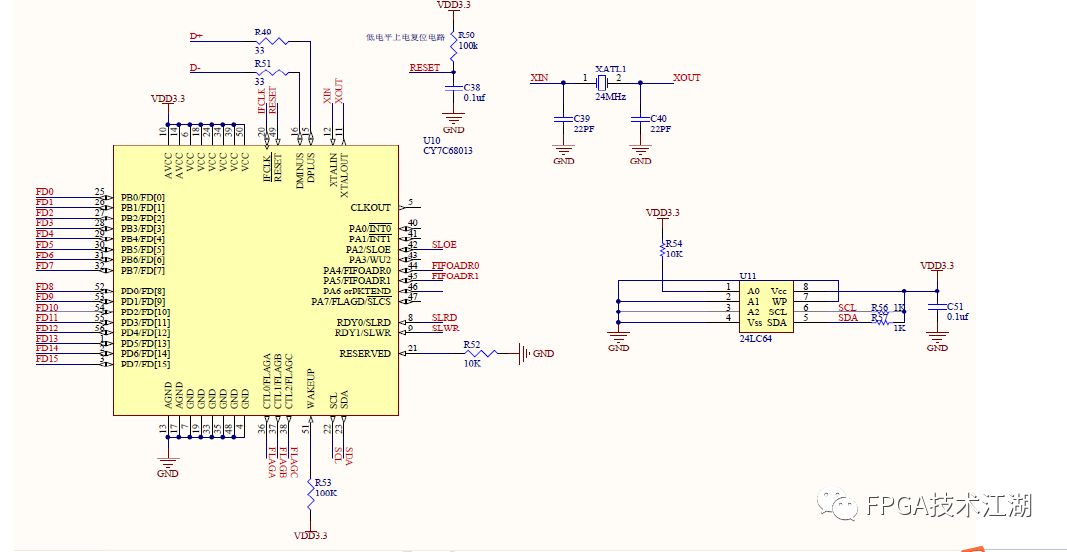Select the GND symbol beside R52
Viewport: 1067px width, 552px height.
523,354
